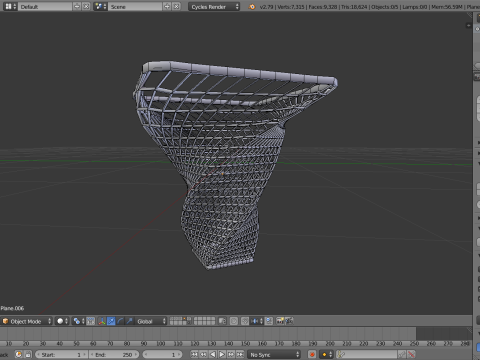The height and width of the screenshot is (360, 480).
Task: Open the Object Mode dropdown
Action: pyautogui.click(x=27, y=321)
